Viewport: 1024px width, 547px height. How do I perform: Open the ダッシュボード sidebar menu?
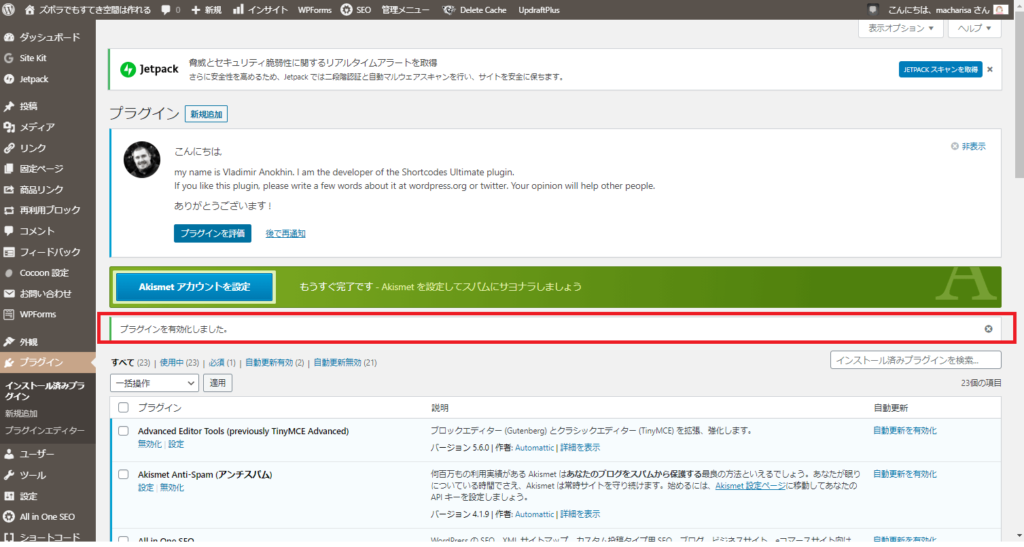click(x=48, y=37)
